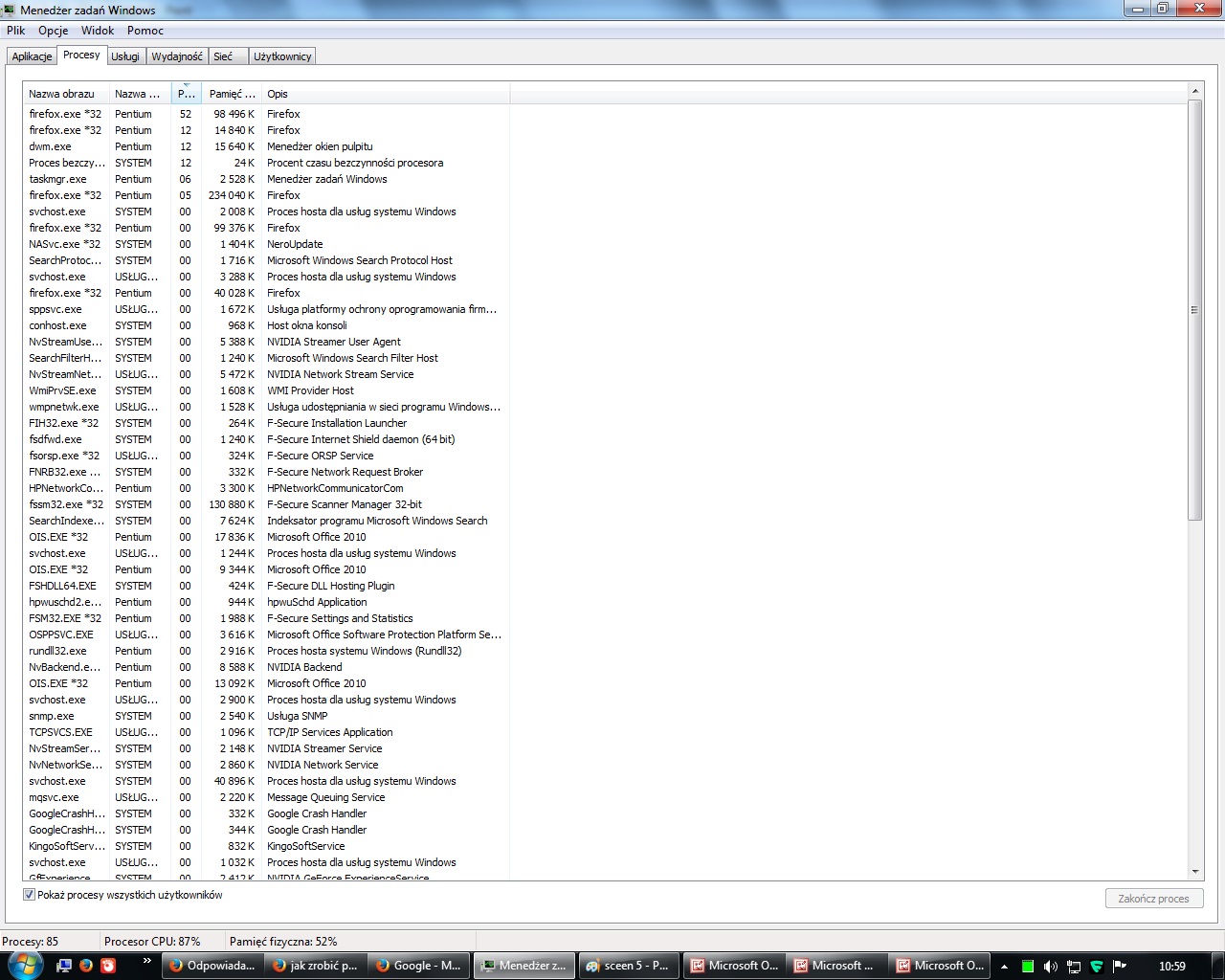Sort by the Opis column header

pyautogui.click(x=386, y=94)
